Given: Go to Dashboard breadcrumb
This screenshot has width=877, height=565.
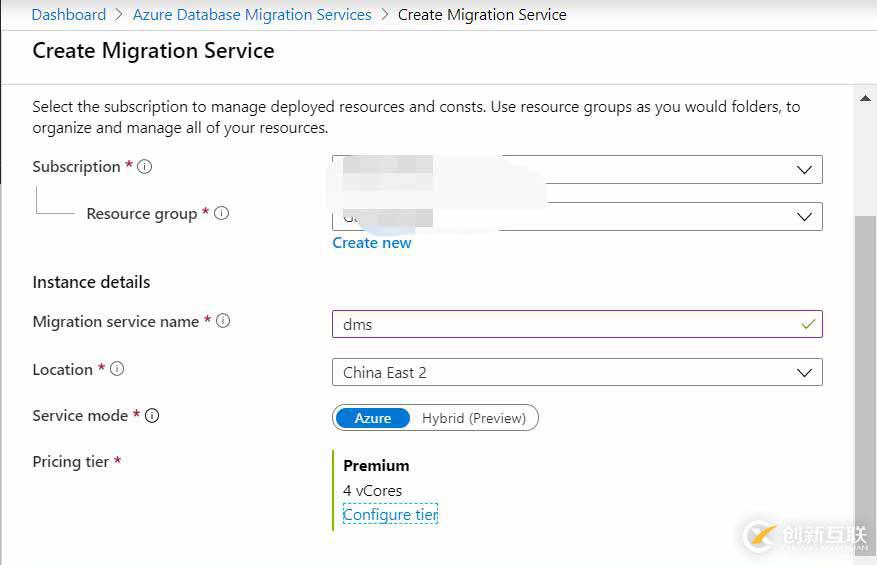Looking at the screenshot, I should [x=68, y=15].
